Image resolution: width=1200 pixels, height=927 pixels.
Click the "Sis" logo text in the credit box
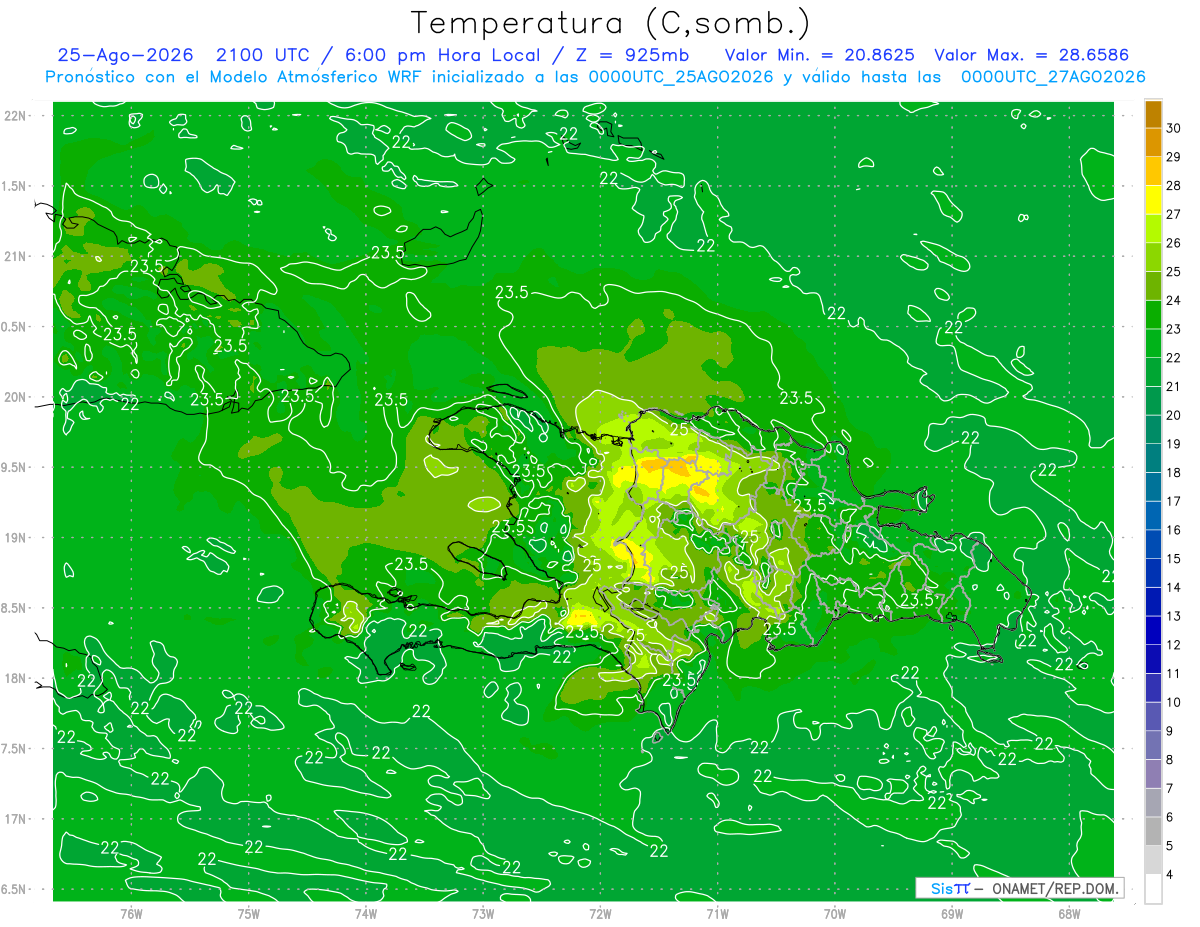point(941,888)
